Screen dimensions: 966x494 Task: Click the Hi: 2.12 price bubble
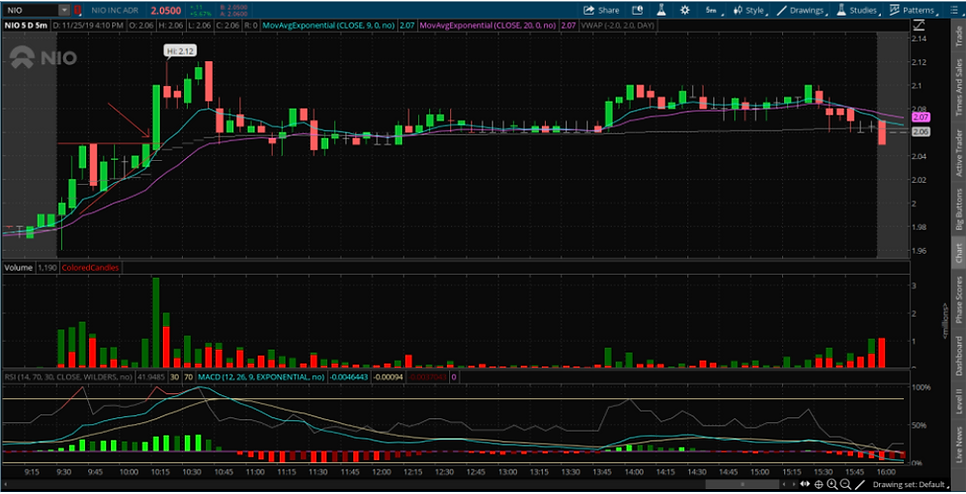click(181, 51)
